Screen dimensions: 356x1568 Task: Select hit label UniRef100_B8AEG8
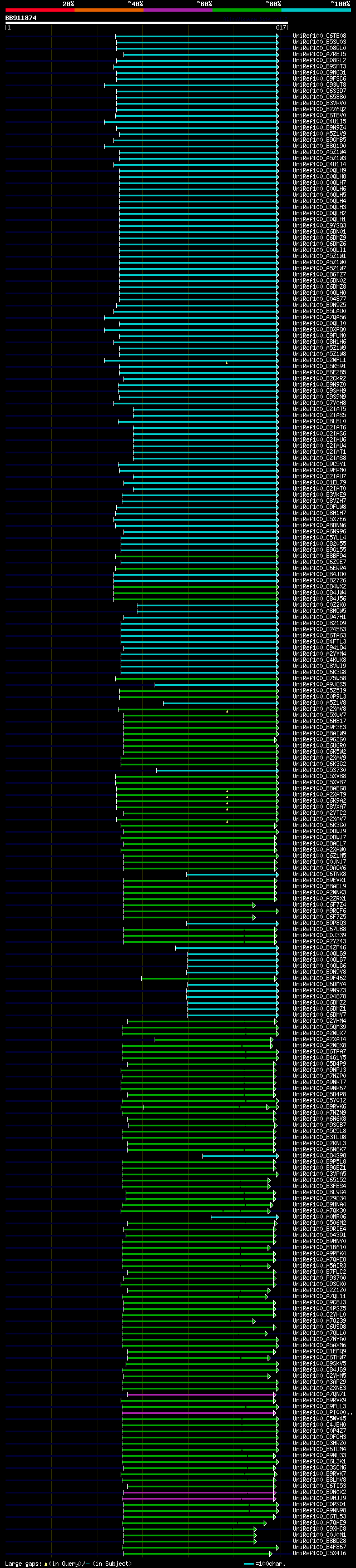(x=319, y=788)
